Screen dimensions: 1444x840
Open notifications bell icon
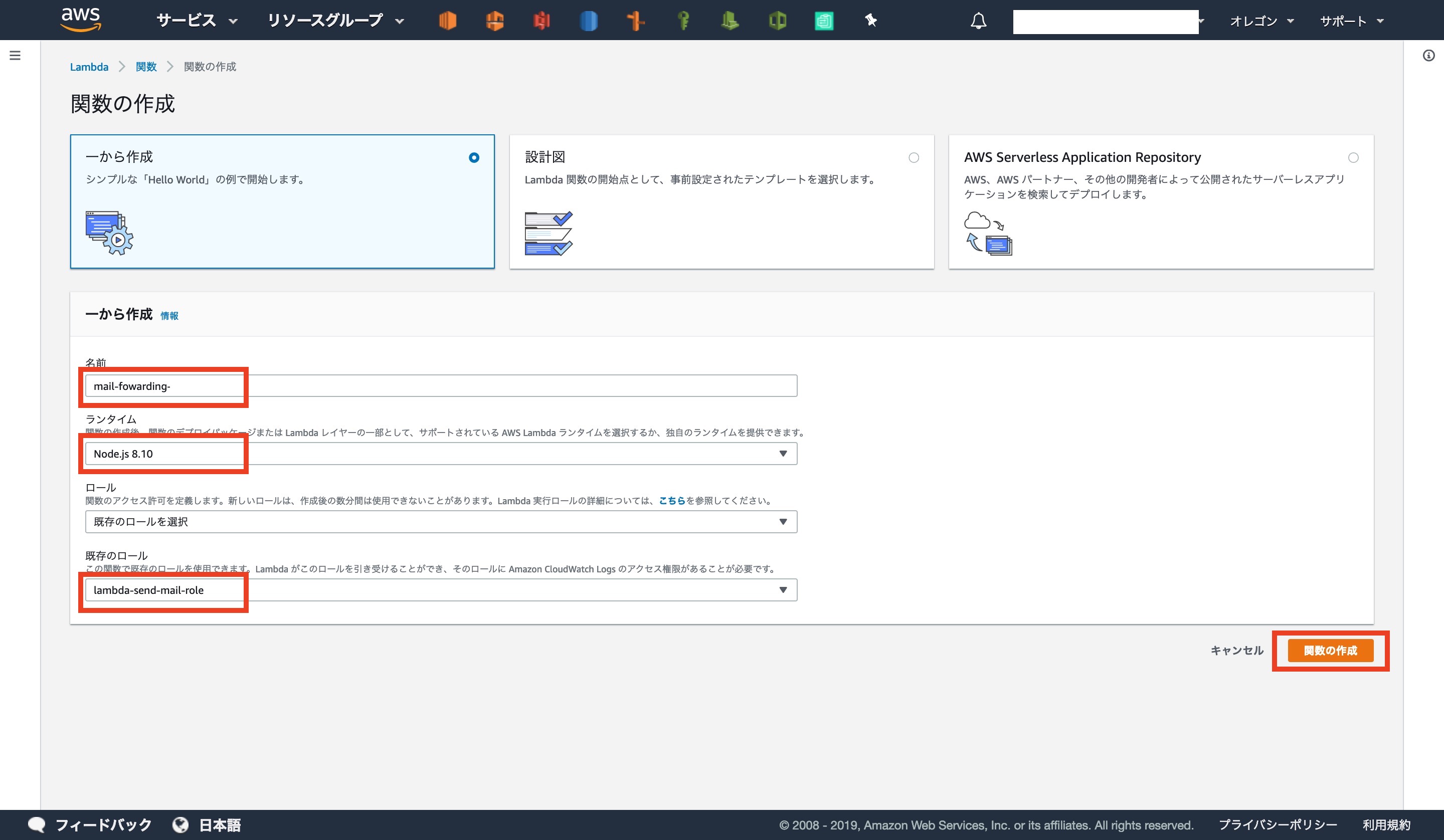(978, 21)
